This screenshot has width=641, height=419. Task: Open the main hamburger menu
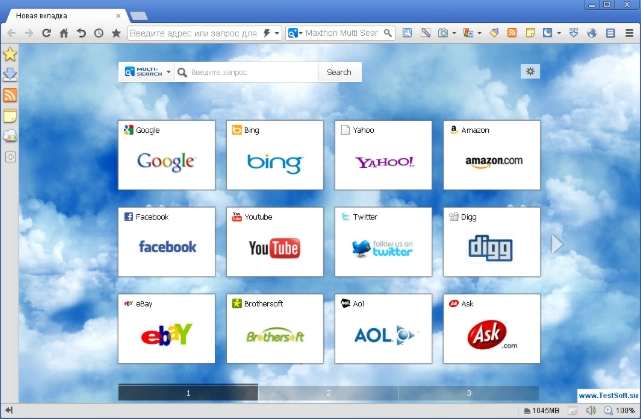[630, 33]
